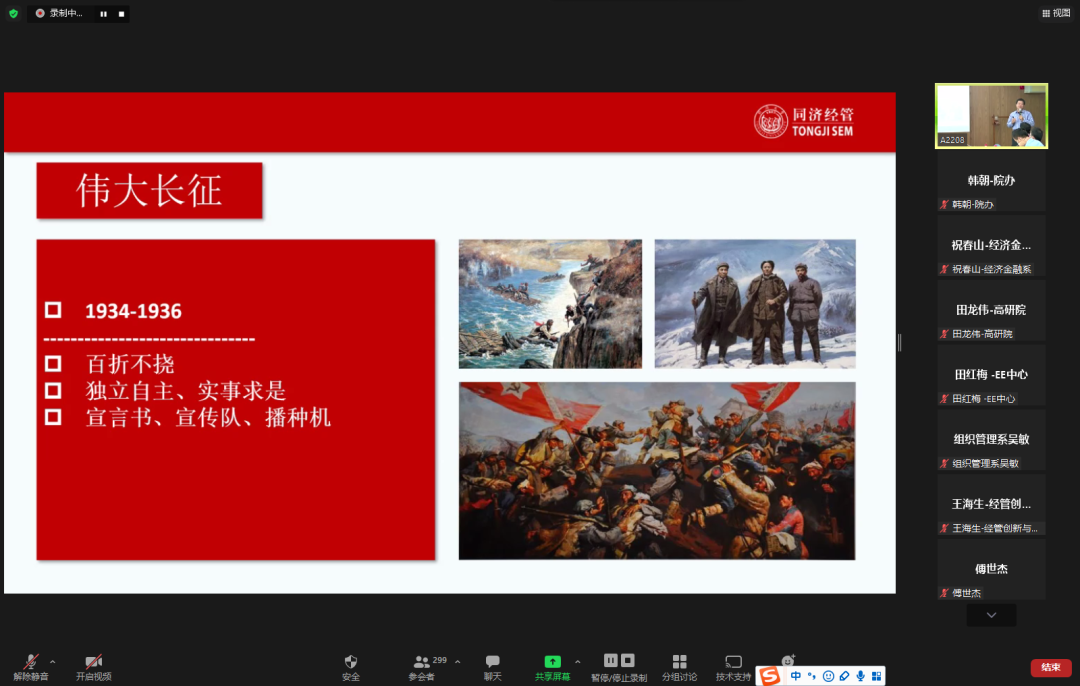Click the 299 participant count
This screenshot has width=1080, height=686.
tap(439, 660)
